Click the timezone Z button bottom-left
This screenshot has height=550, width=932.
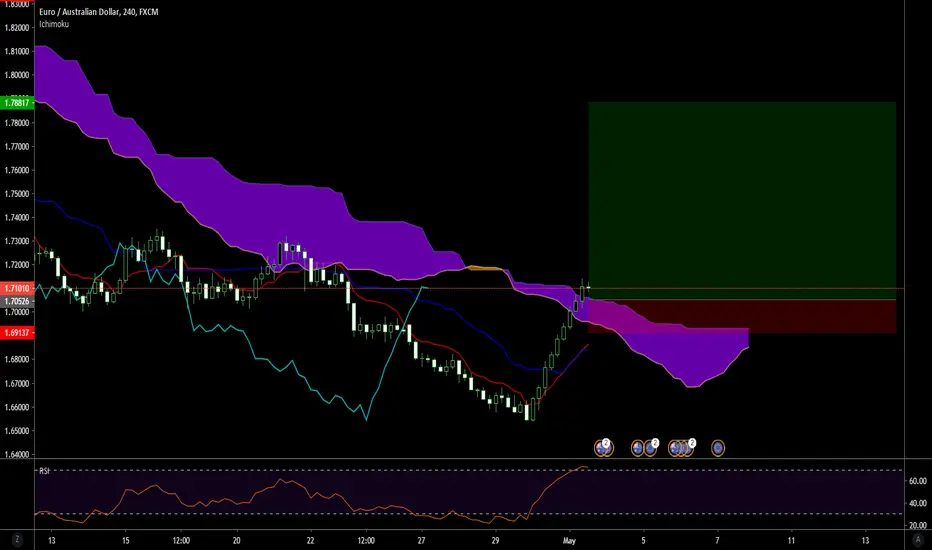(x=17, y=540)
